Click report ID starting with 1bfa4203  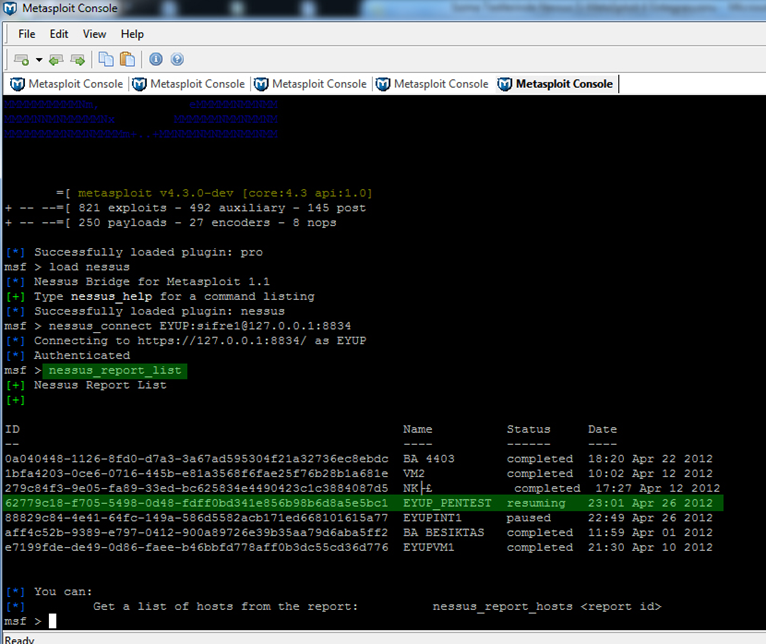click(x=197, y=473)
